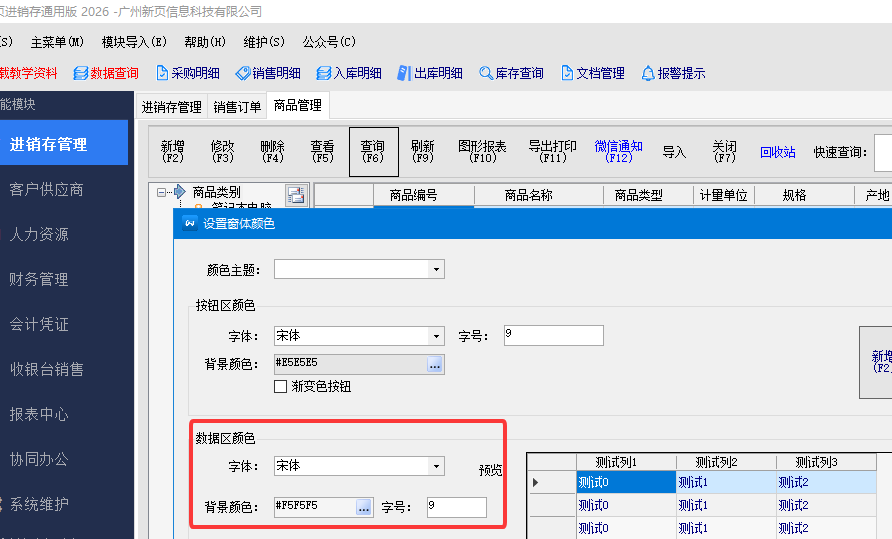Click the 新增 (F2) button
Viewport: 892px width, 539px height.
(172, 151)
